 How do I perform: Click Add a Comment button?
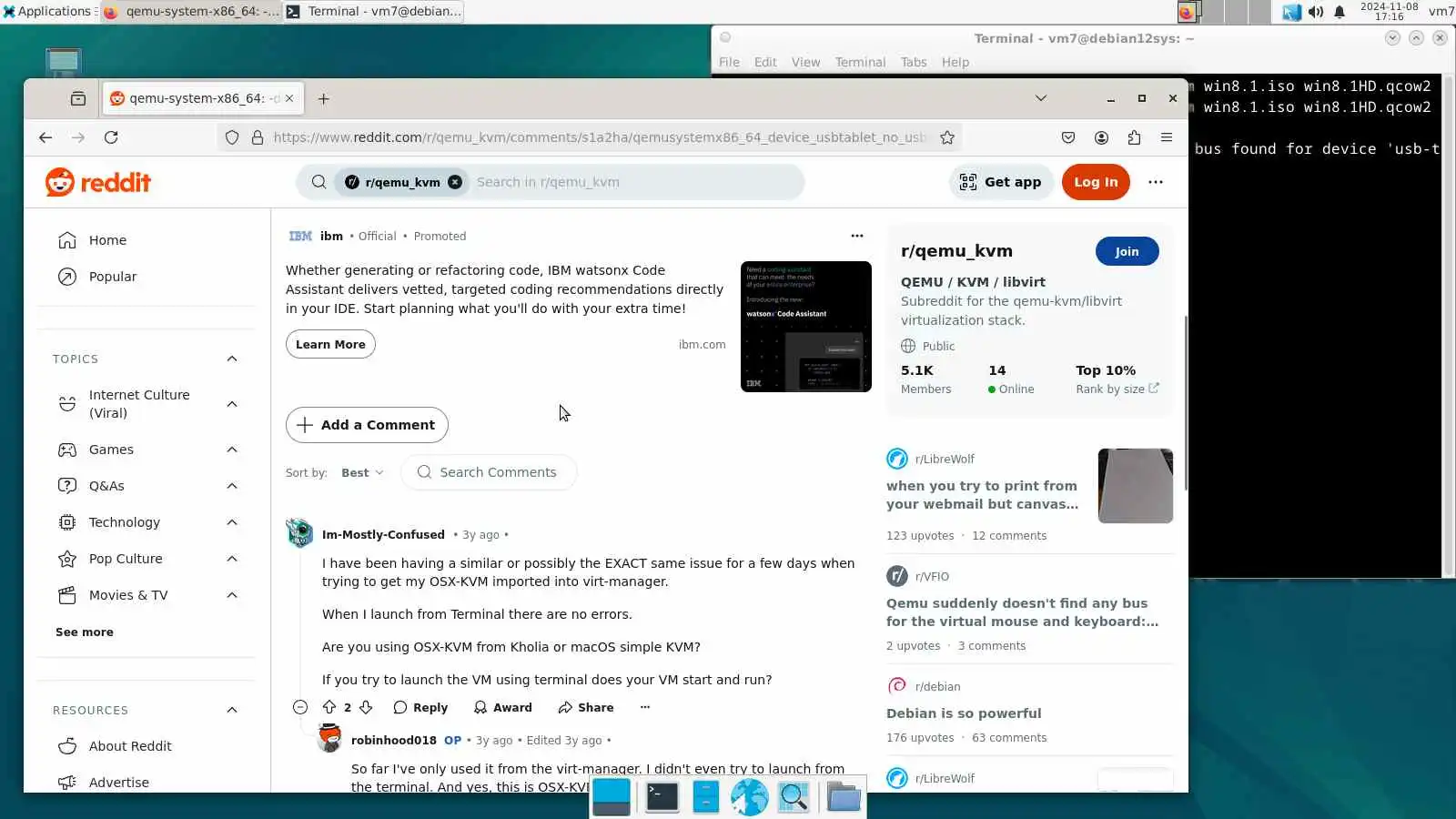pos(367,425)
